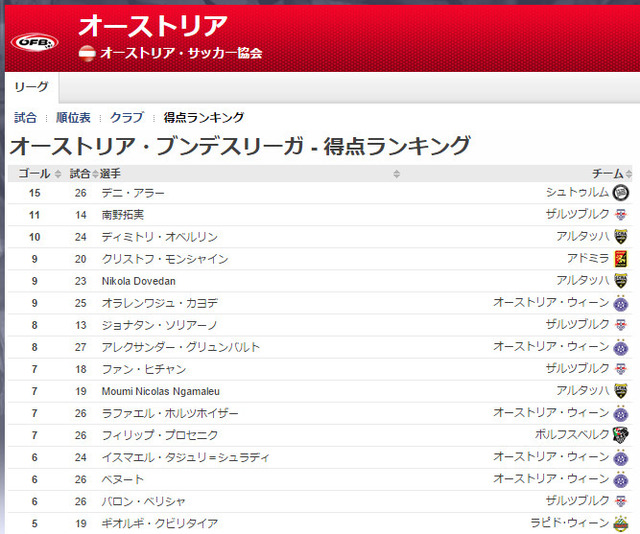Click team アドミラ
Screen dimensions: 640x534
click(x=588, y=258)
